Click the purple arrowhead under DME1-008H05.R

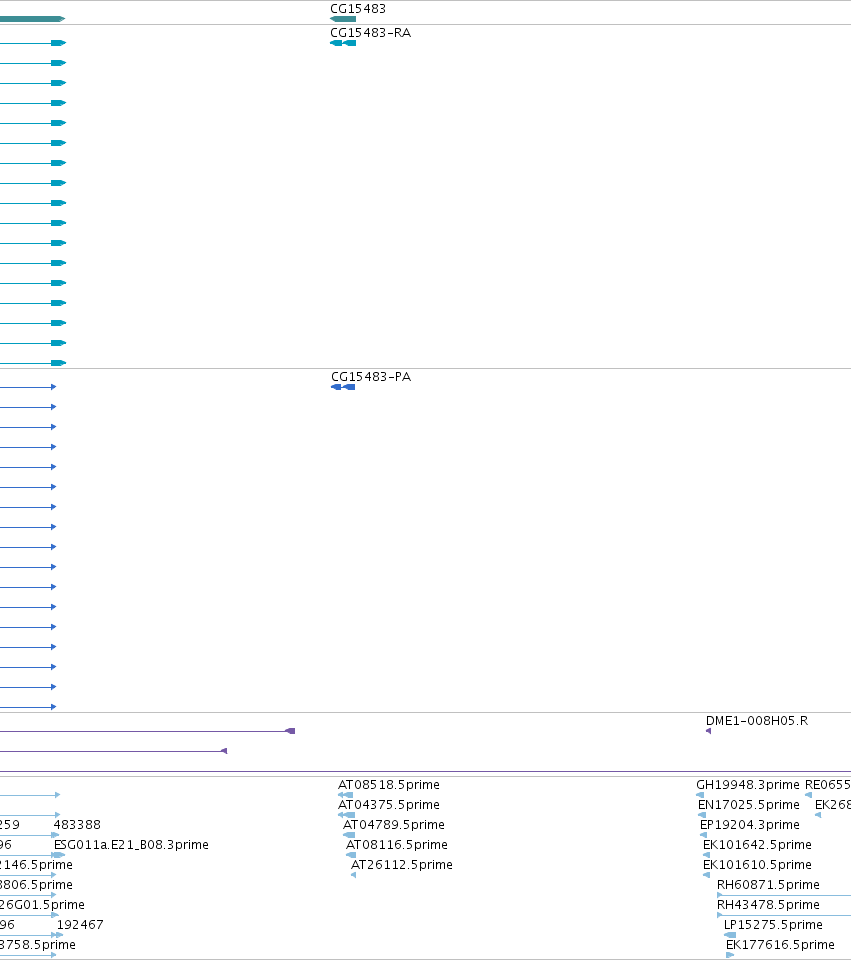click(x=708, y=731)
